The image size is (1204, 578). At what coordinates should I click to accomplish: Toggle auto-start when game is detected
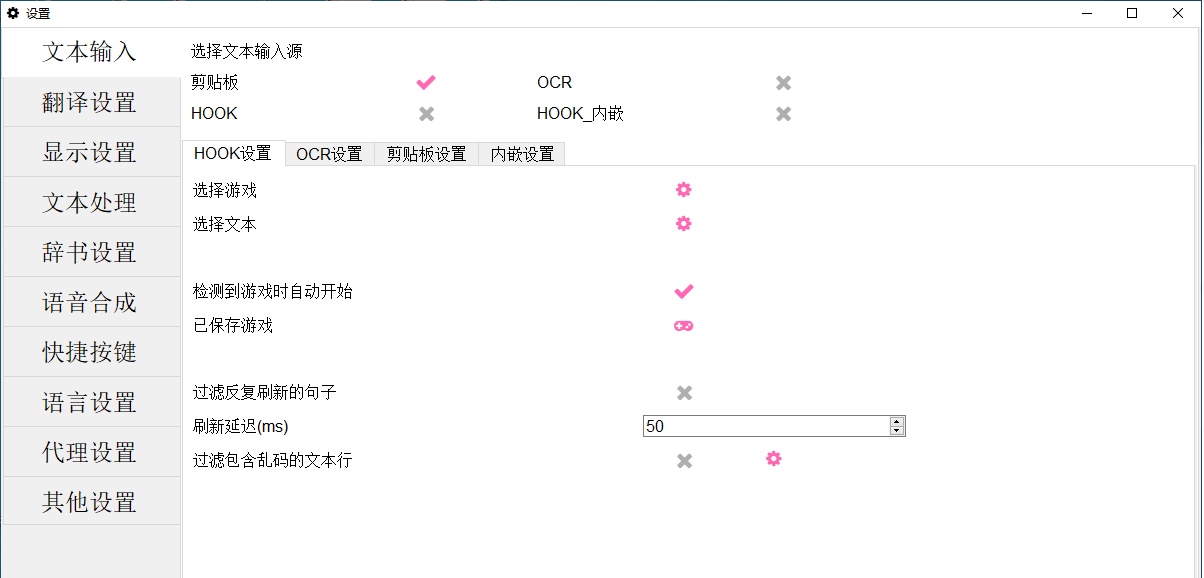pyautogui.click(x=683, y=291)
